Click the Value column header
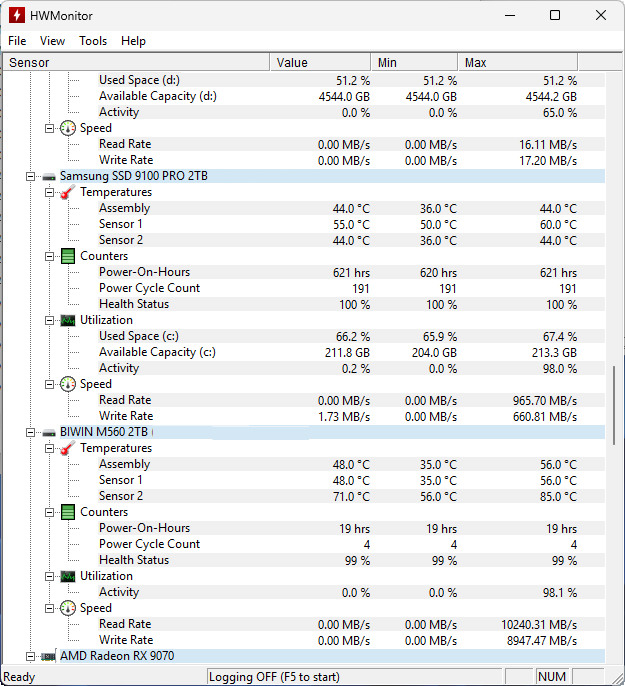Image resolution: width=625 pixels, height=686 pixels. 320,63
